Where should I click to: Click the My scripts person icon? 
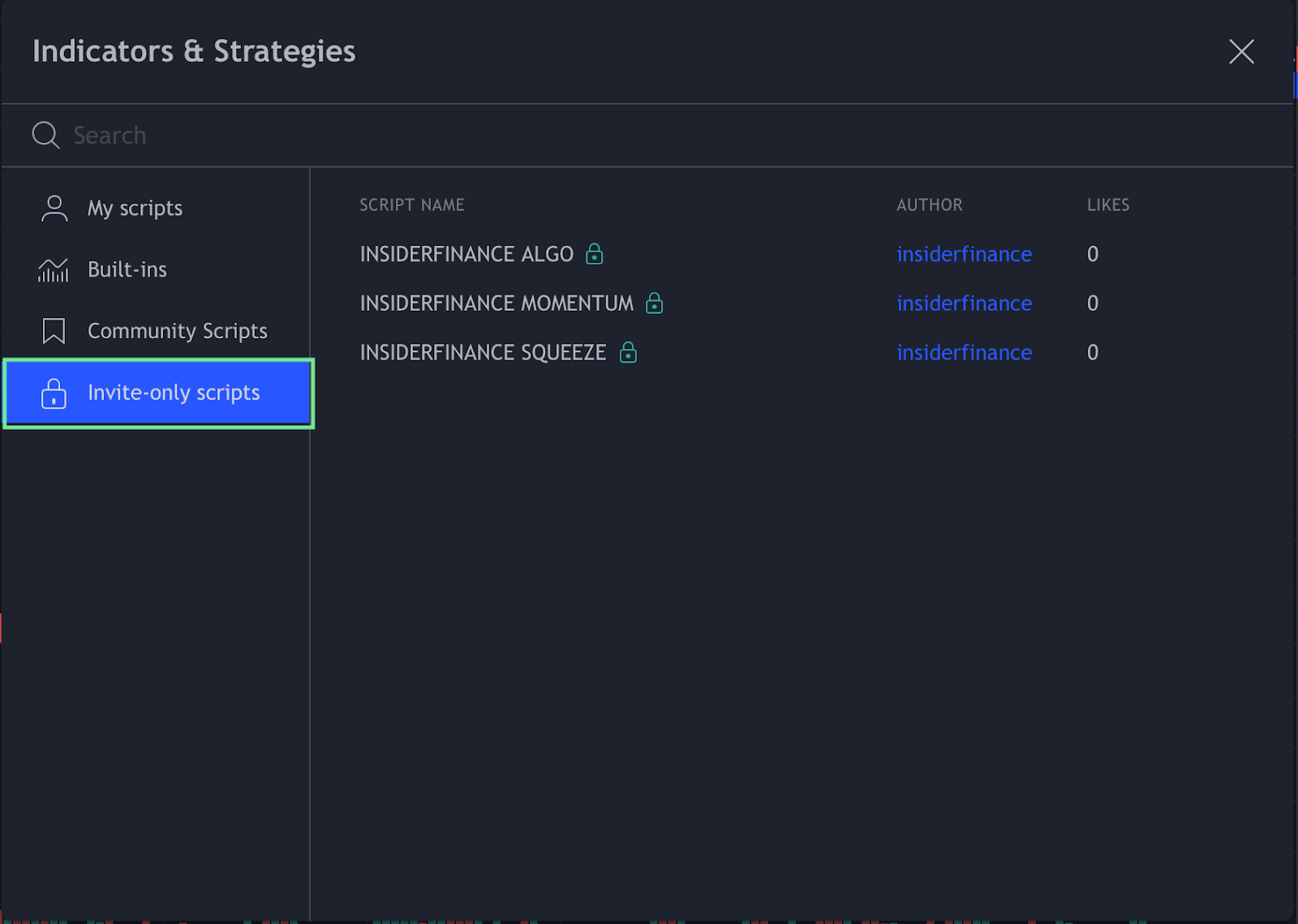tap(54, 208)
